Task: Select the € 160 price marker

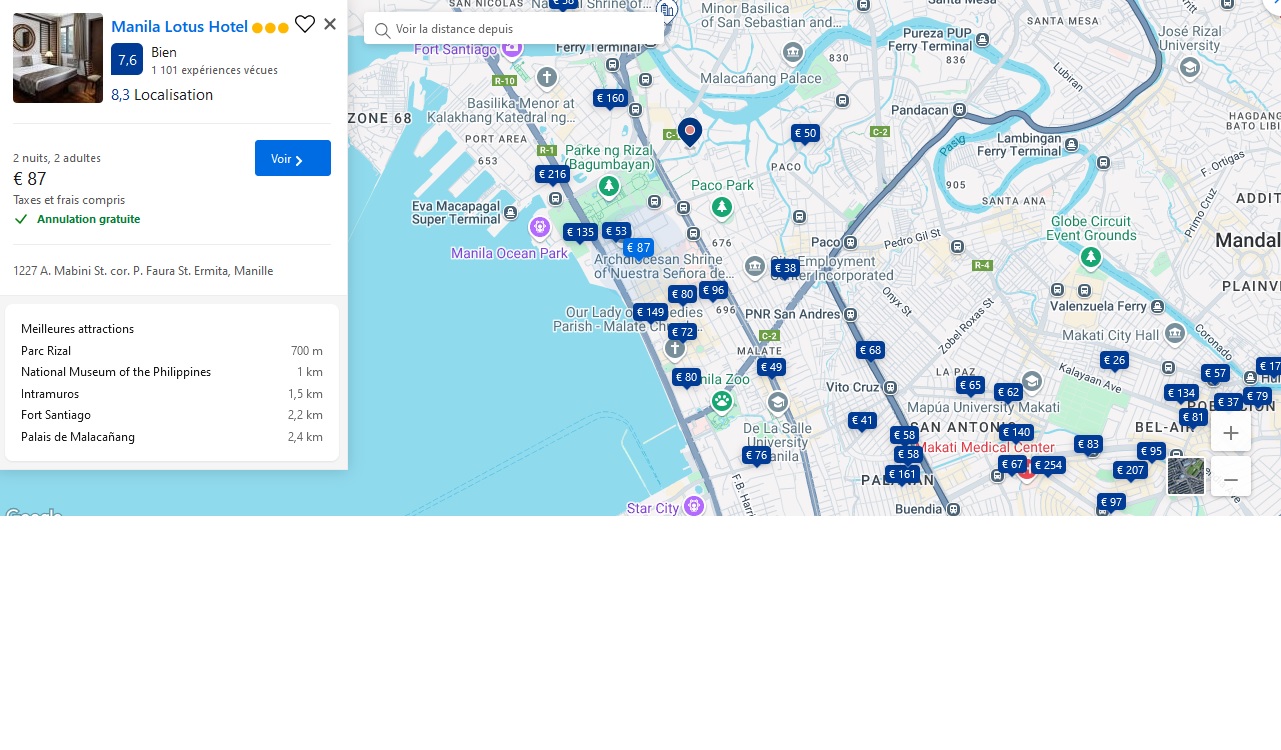Action: 610,98
